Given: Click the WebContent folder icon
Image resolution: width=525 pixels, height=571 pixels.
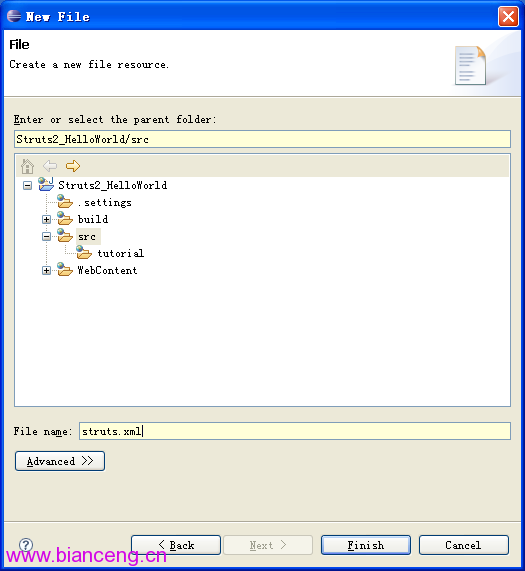Looking at the screenshot, I should pyautogui.click(x=65, y=269).
